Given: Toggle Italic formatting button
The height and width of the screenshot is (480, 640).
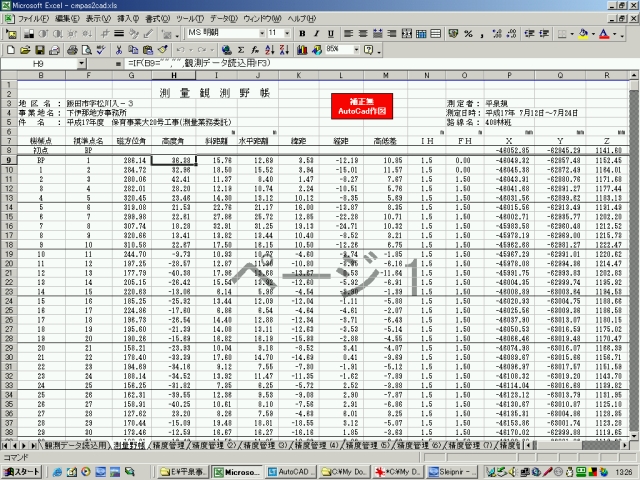Looking at the screenshot, I should tap(316, 33).
